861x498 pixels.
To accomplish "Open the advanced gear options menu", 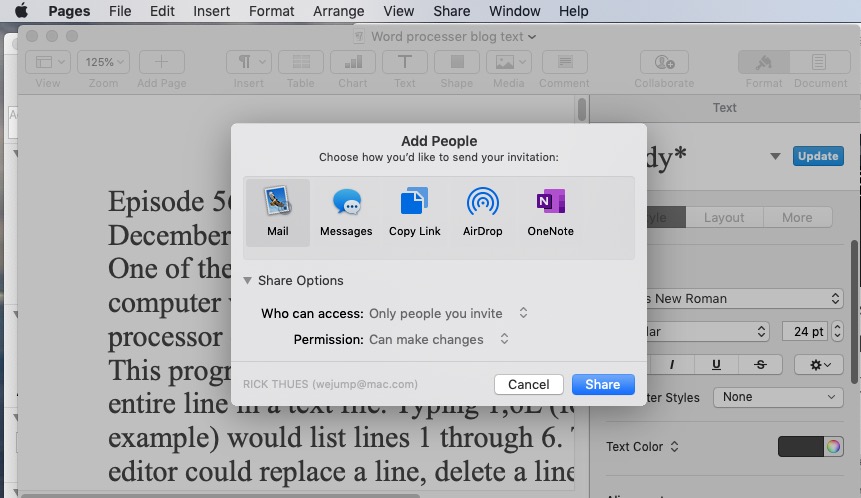I will pos(819,365).
